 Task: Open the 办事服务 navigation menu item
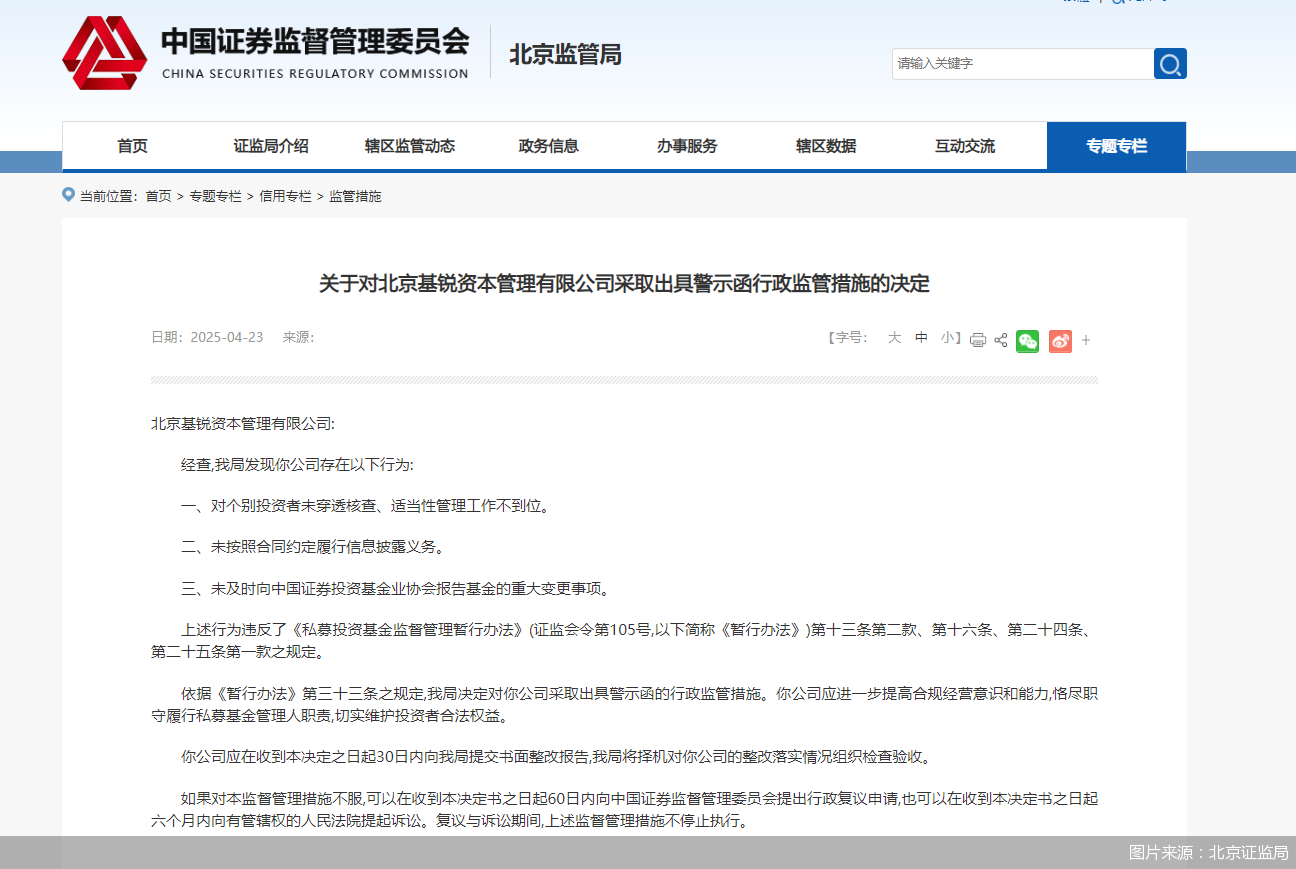(x=686, y=146)
